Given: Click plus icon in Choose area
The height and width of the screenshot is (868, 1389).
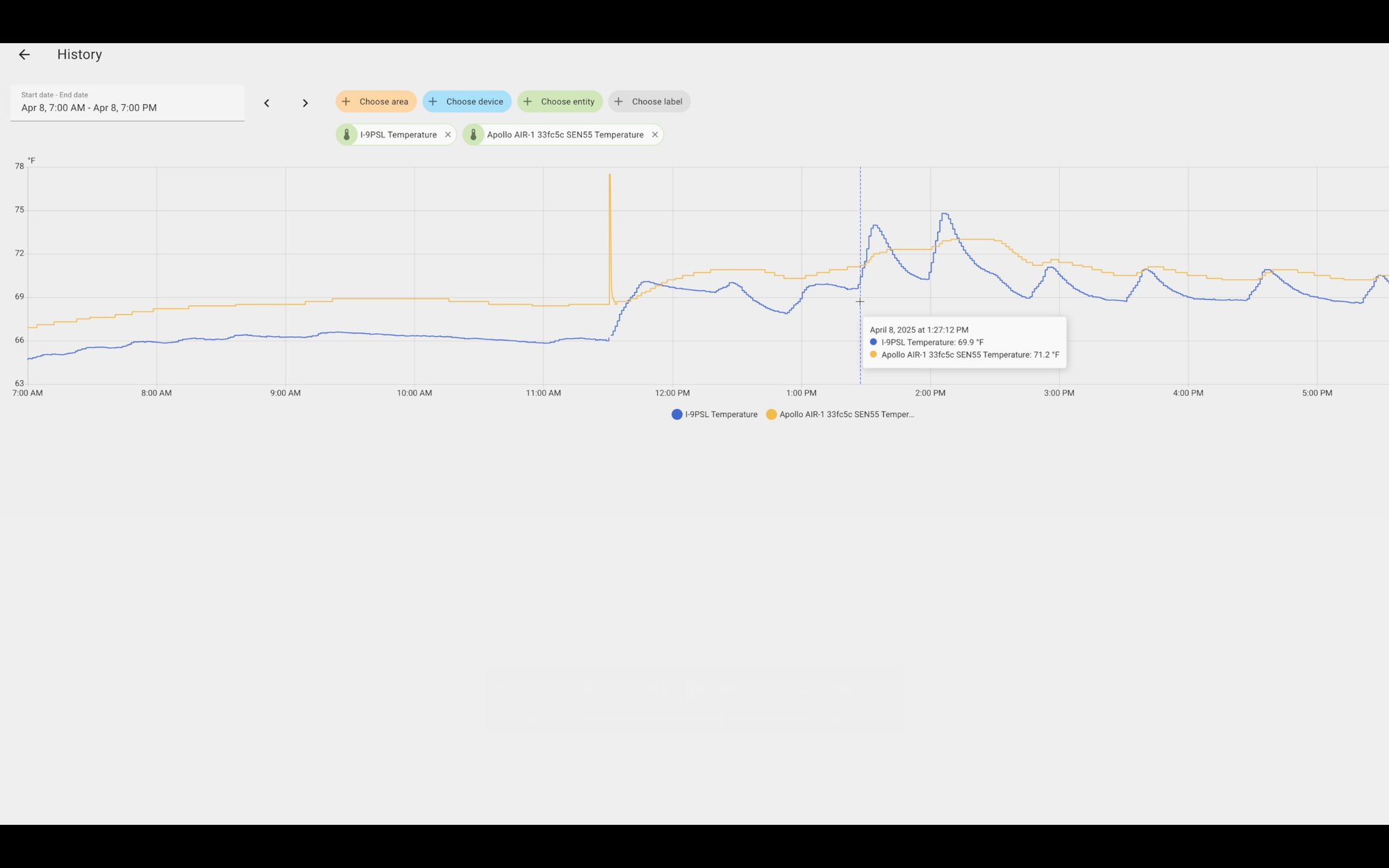Looking at the screenshot, I should point(346,101).
